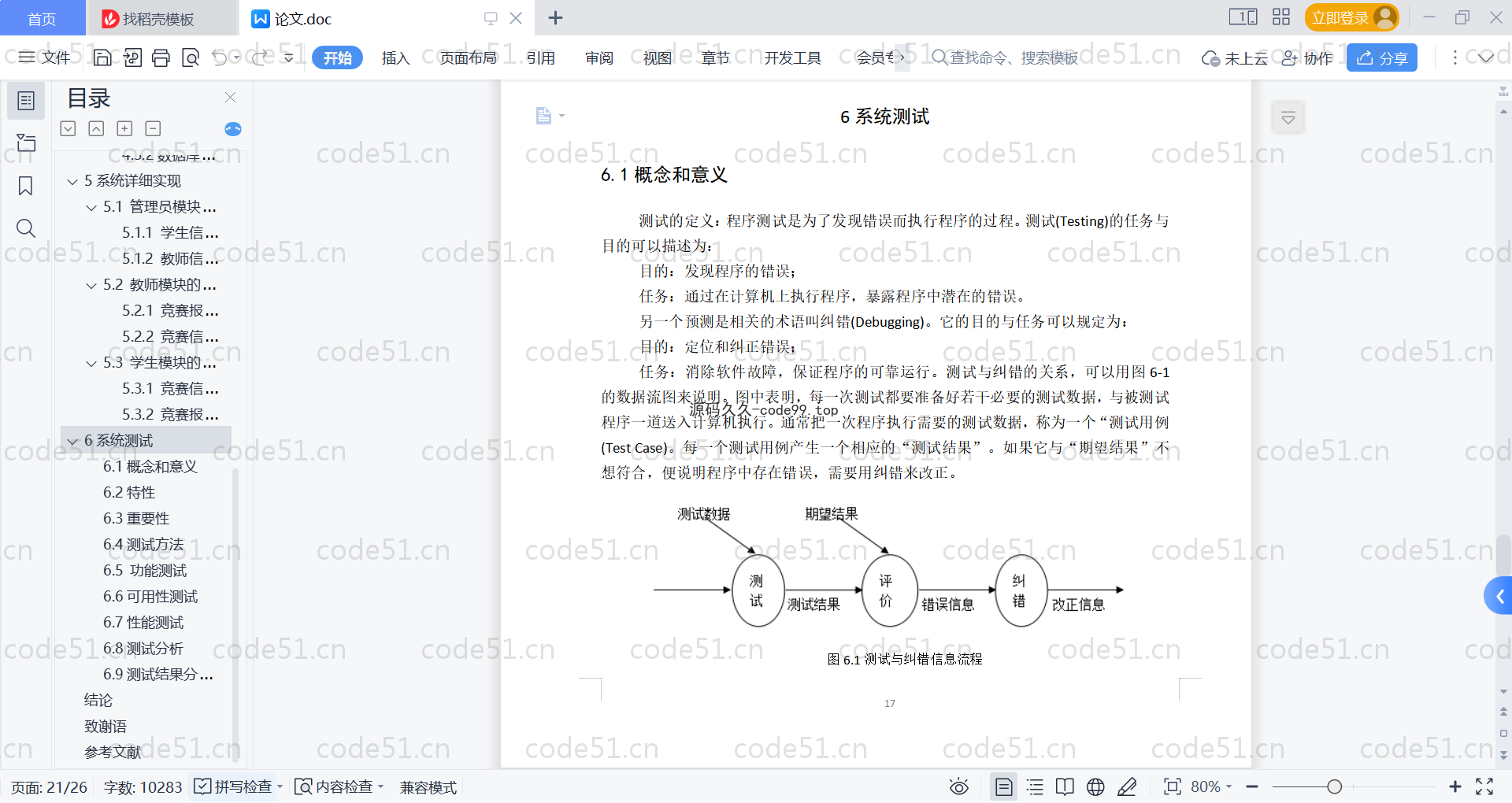Click the zoom in plus button
The image size is (1512, 803).
[1455, 786]
